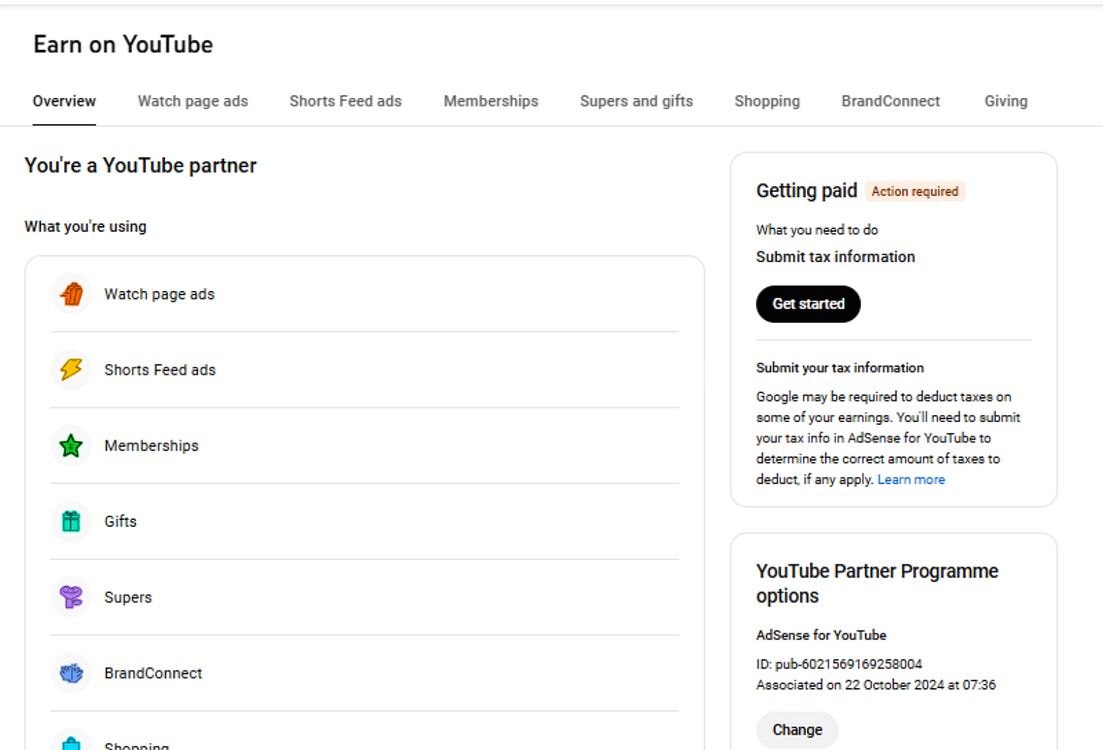1103x750 pixels.
Task: Open the Giving tab
Action: tap(1006, 101)
